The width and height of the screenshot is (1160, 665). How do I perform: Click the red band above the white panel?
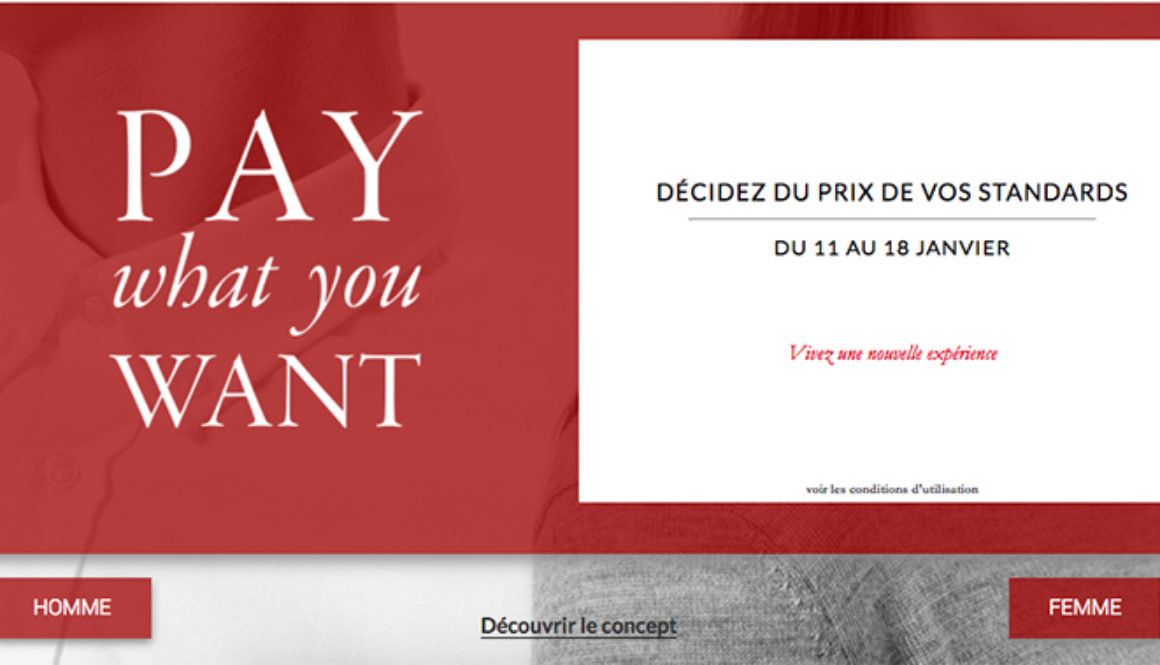tap(869, 22)
